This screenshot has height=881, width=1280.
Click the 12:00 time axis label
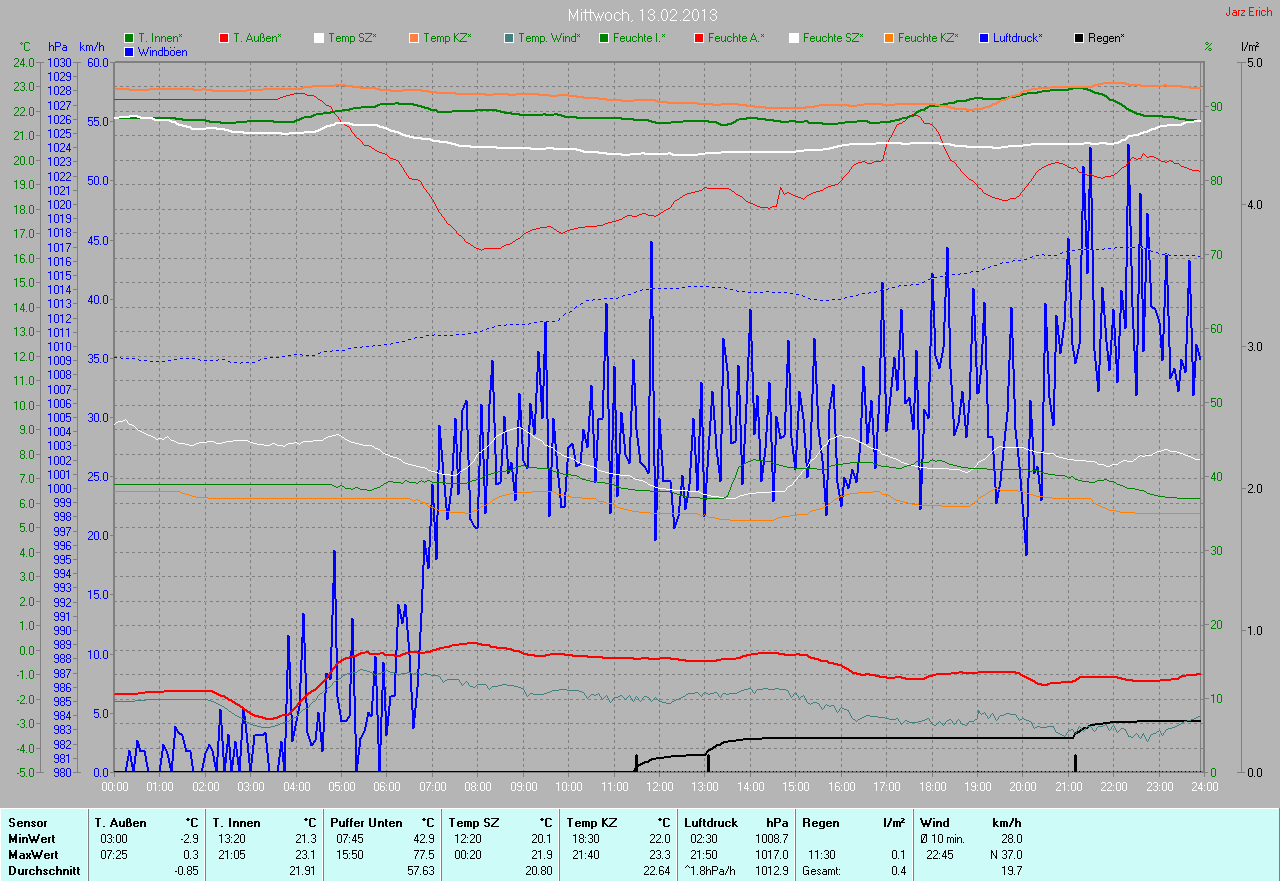660,787
